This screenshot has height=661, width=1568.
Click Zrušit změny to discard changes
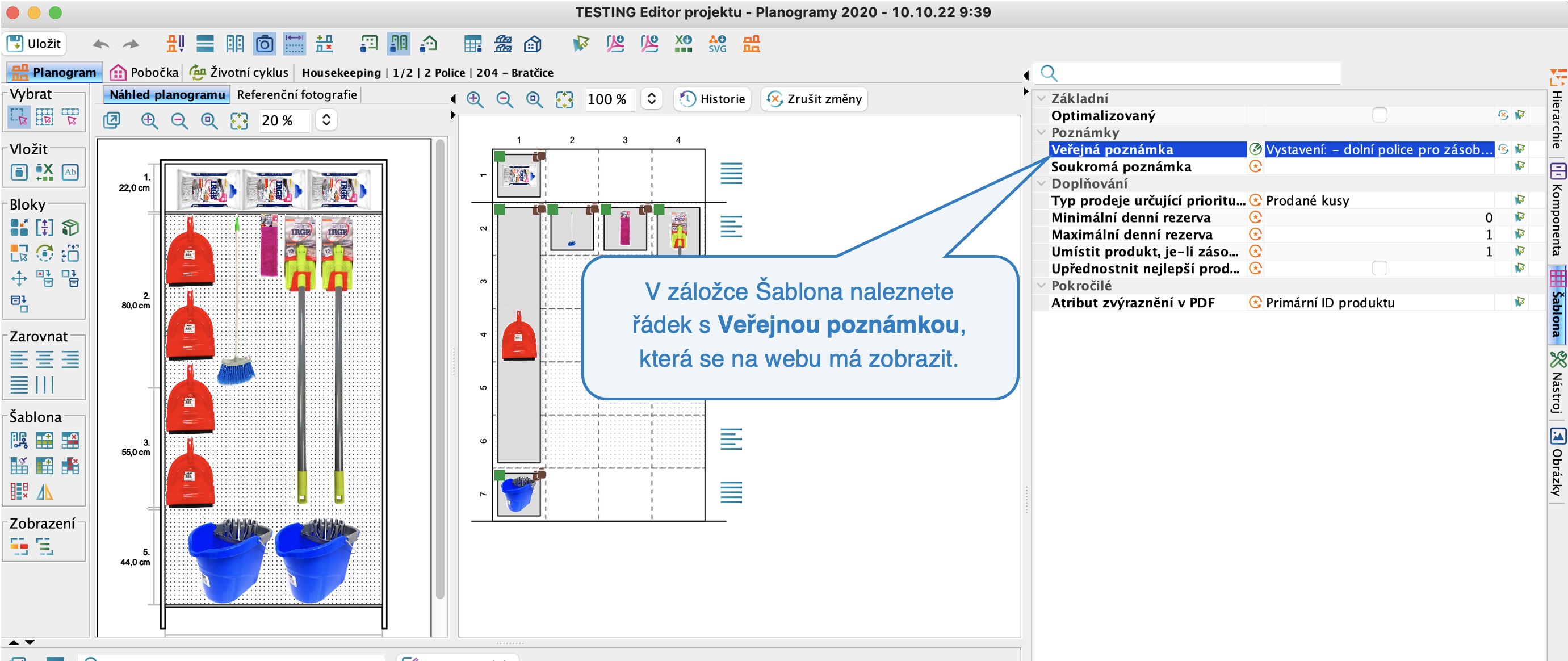click(x=814, y=99)
